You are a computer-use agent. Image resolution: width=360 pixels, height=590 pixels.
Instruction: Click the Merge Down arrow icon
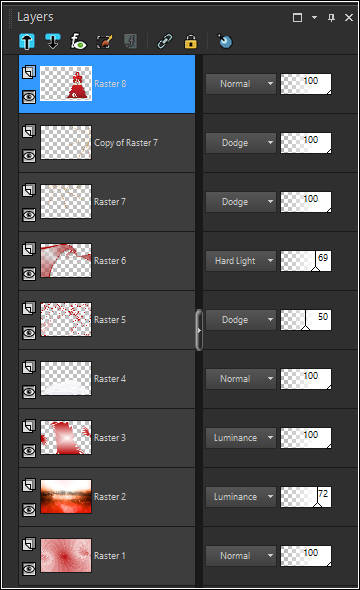click(x=52, y=41)
